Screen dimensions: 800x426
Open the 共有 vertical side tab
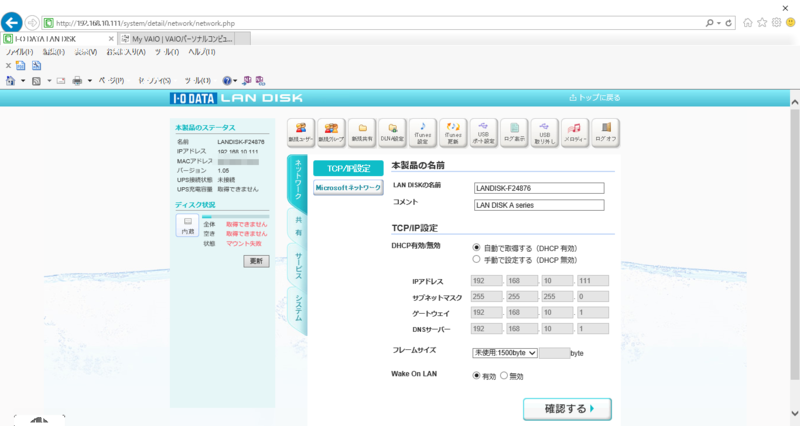(298, 226)
